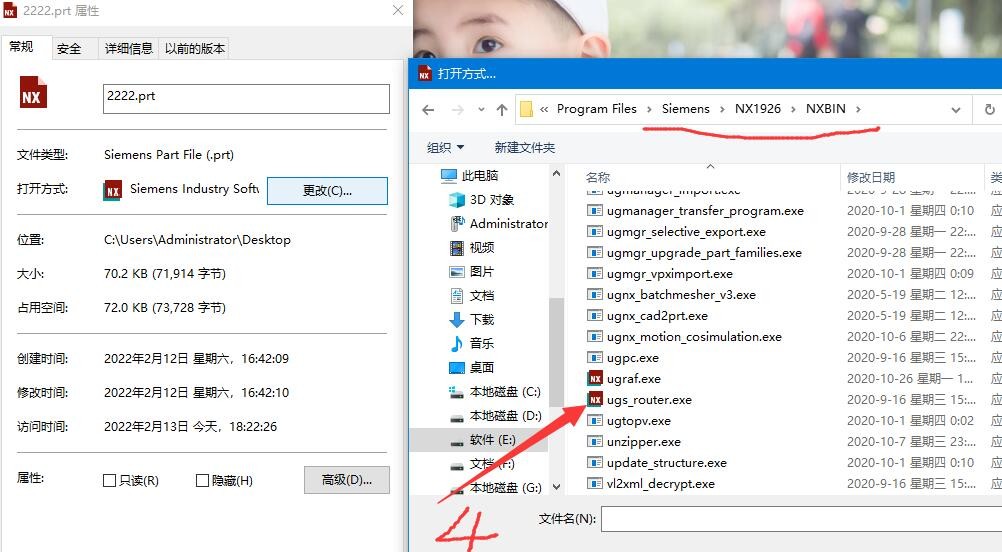The width and height of the screenshot is (1002, 552).
Task: Expand the address bar history dropdown
Action: click(956, 110)
